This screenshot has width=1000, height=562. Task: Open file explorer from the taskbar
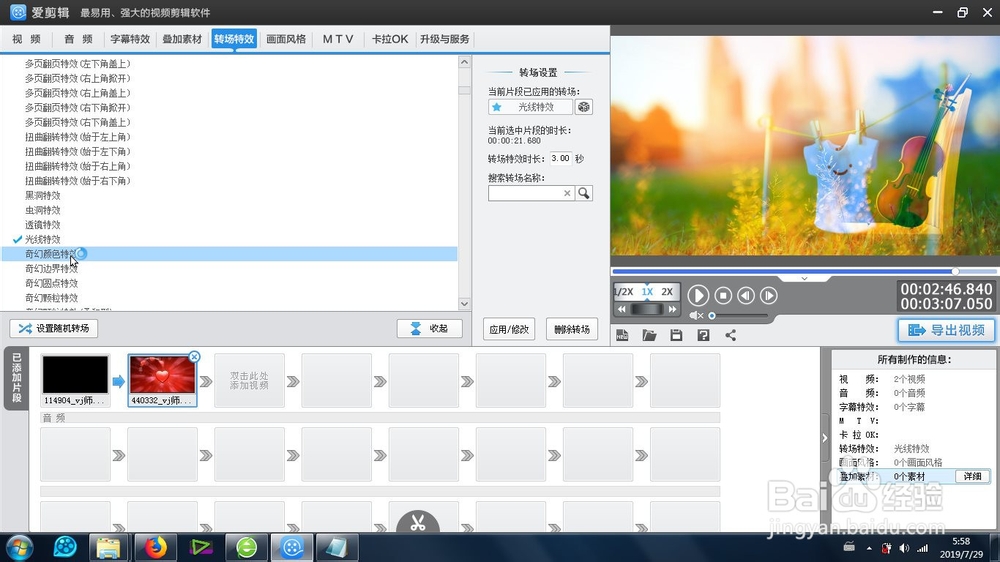click(109, 547)
